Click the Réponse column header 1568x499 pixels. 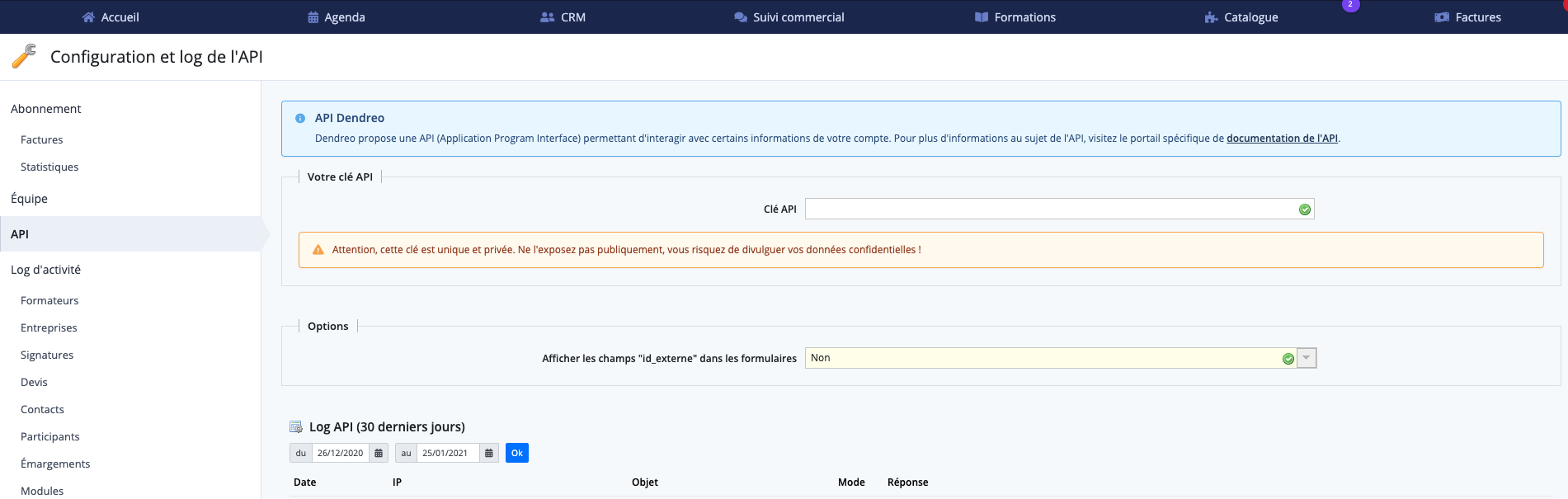pos(908,483)
